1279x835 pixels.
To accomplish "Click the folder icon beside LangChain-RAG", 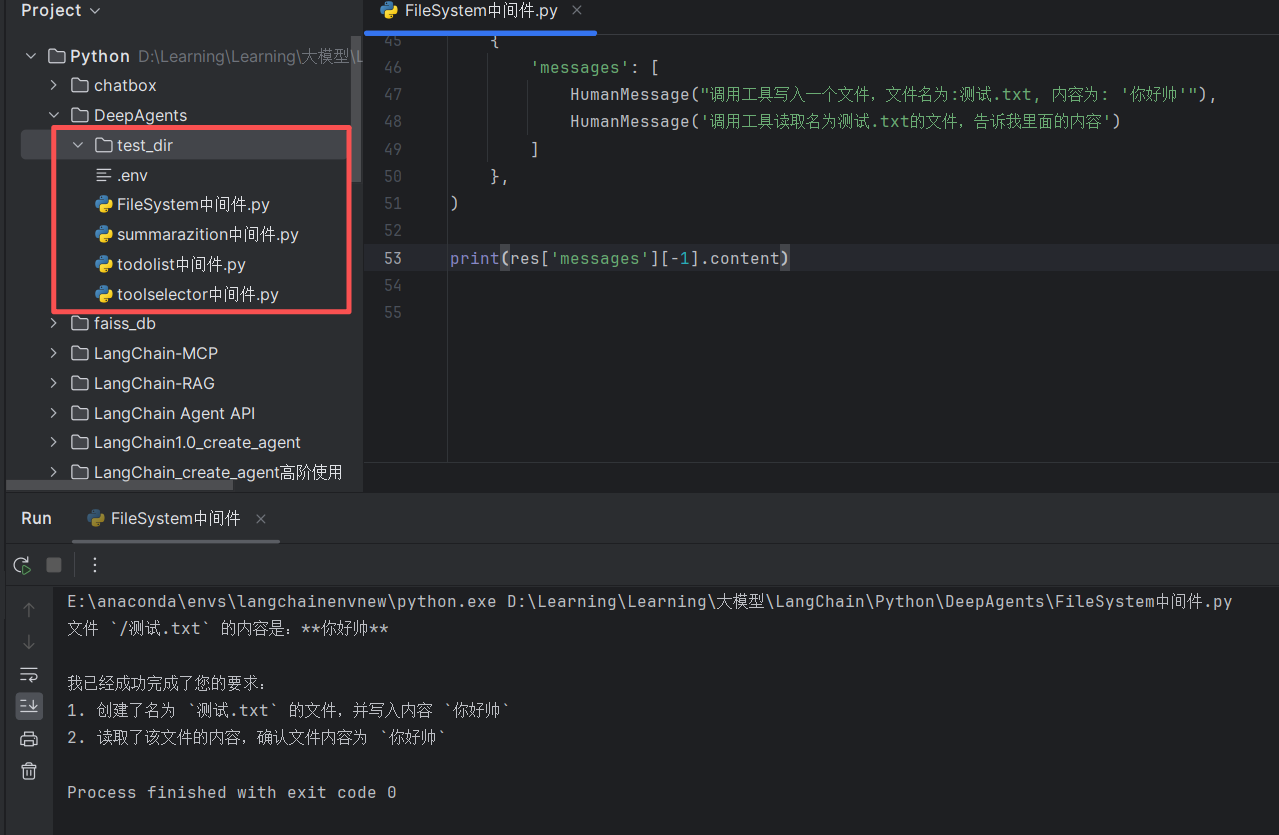I will click(x=80, y=383).
